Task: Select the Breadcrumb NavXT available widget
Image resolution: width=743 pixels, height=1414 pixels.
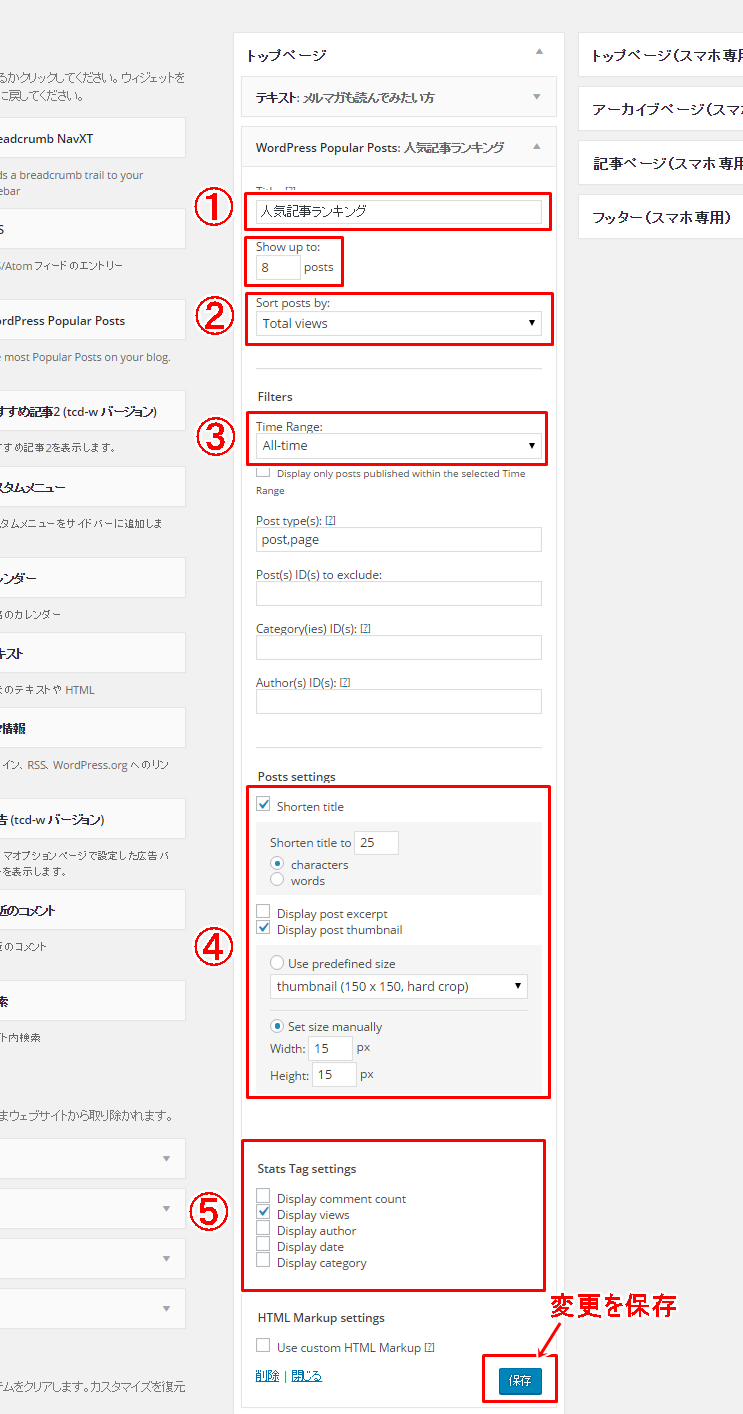Action: click(92, 138)
